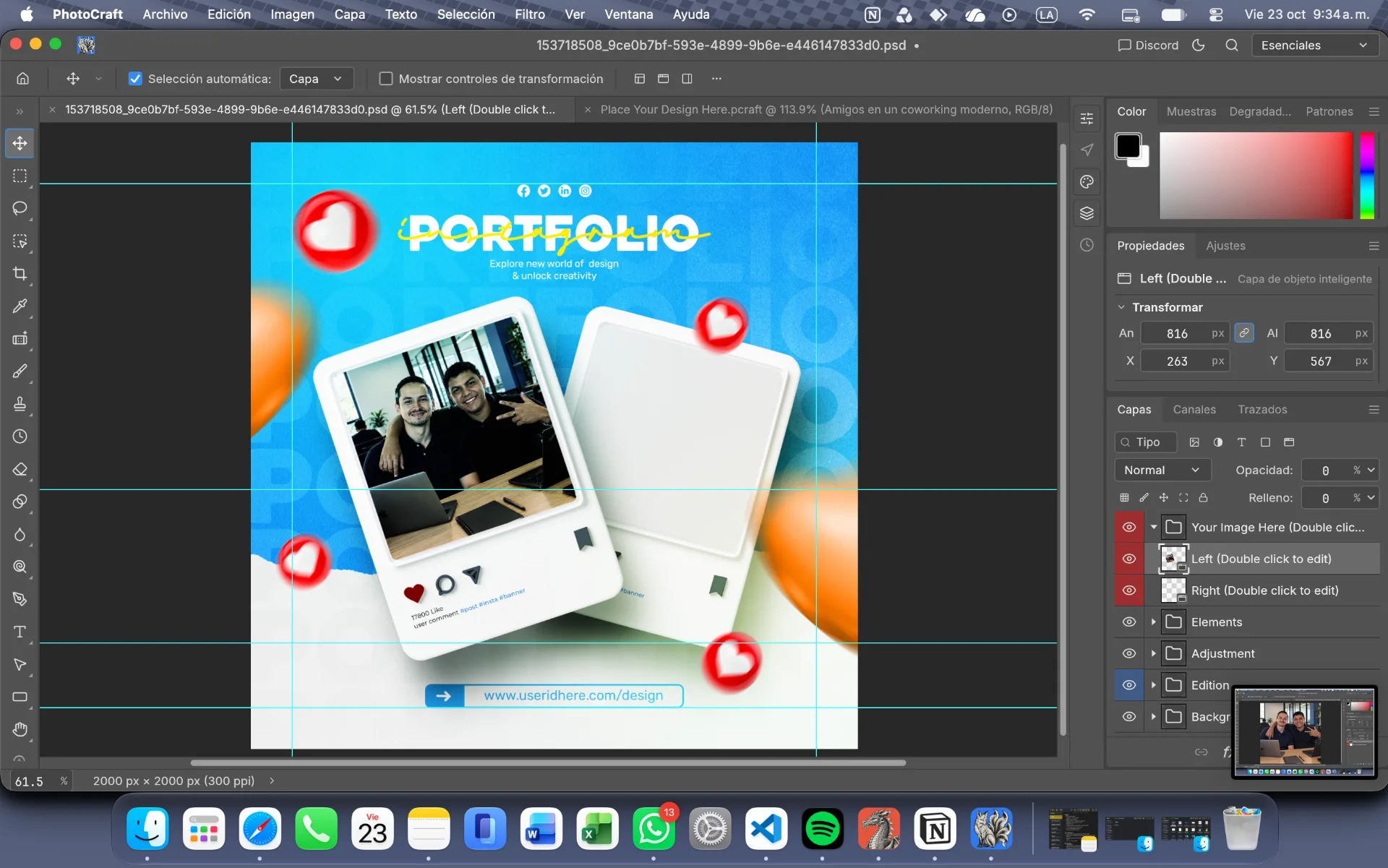Click the Opacidad value field
Screen dimensions: 1388x868
coord(1326,470)
